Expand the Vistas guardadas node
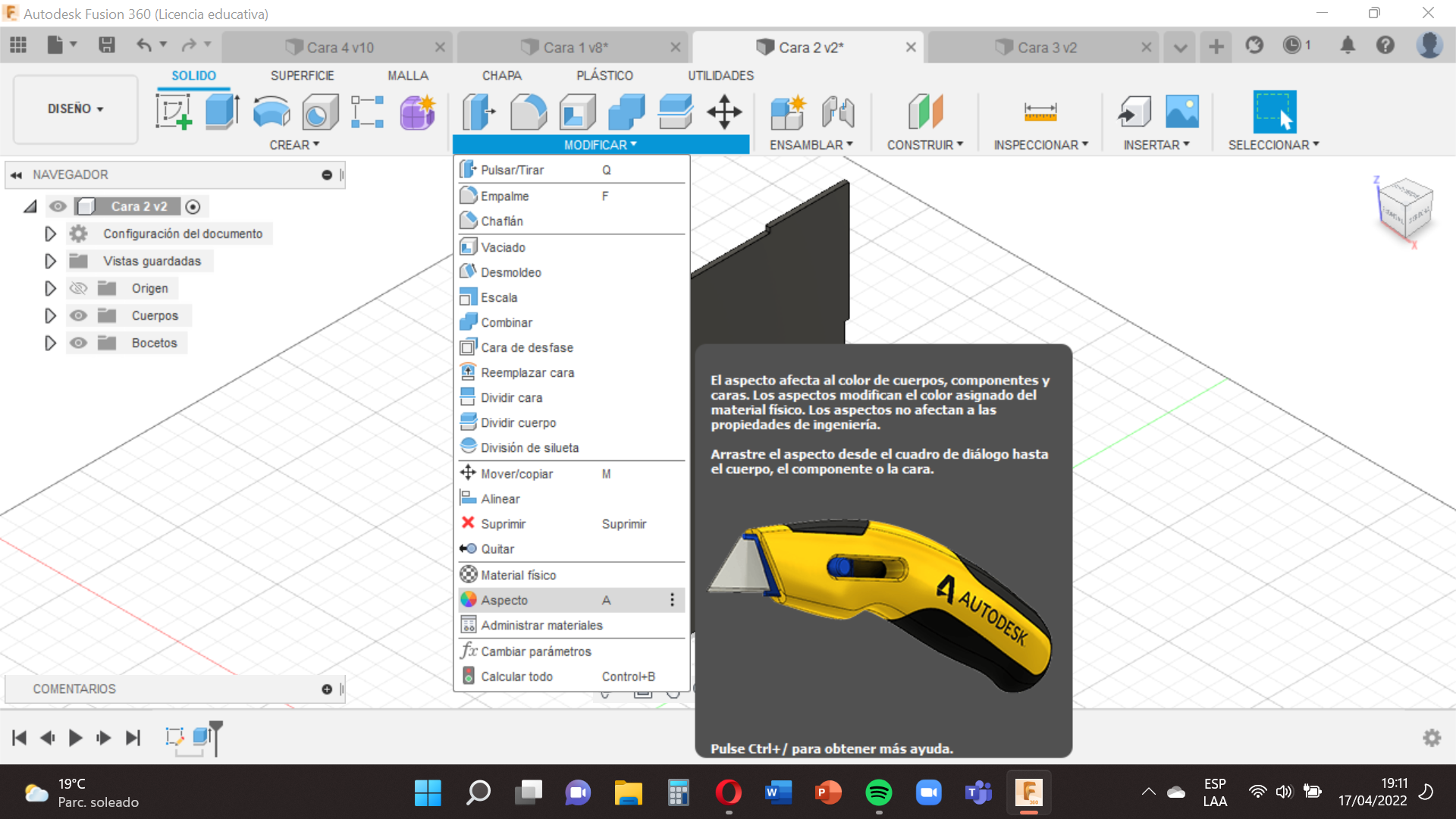The width and height of the screenshot is (1456, 819). pyautogui.click(x=50, y=261)
